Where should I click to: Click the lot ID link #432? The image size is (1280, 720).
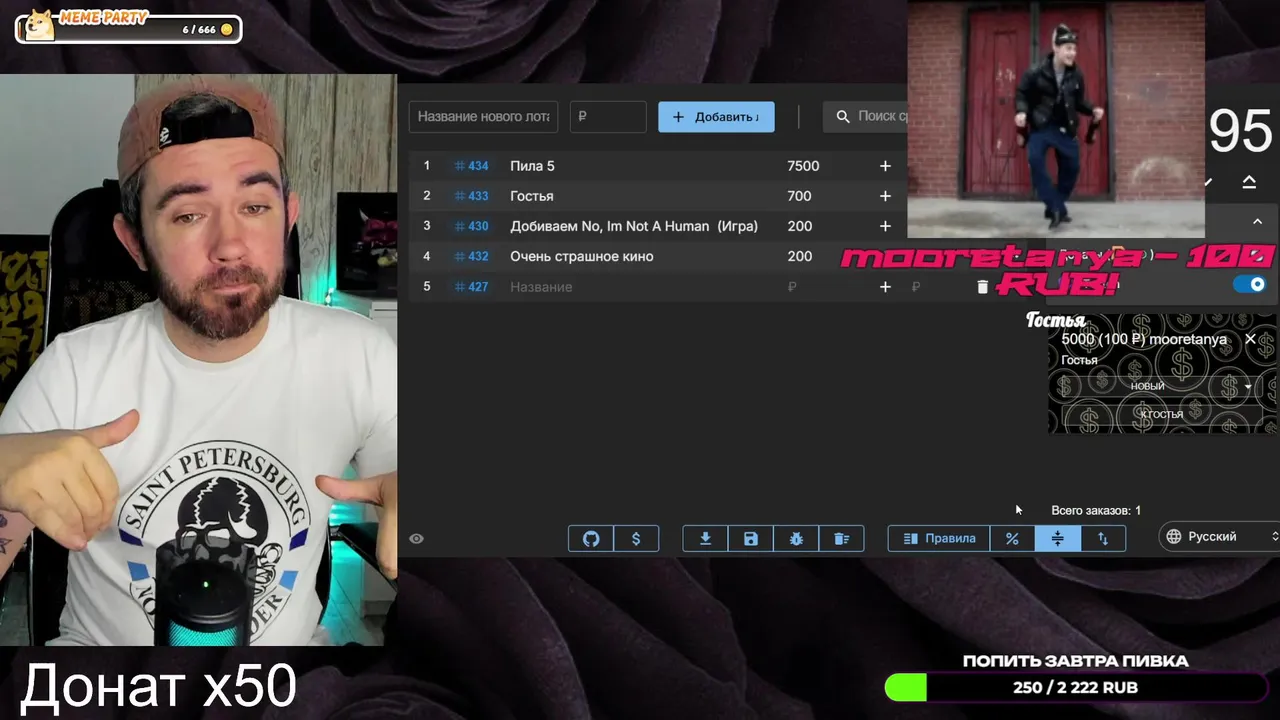click(471, 256)
